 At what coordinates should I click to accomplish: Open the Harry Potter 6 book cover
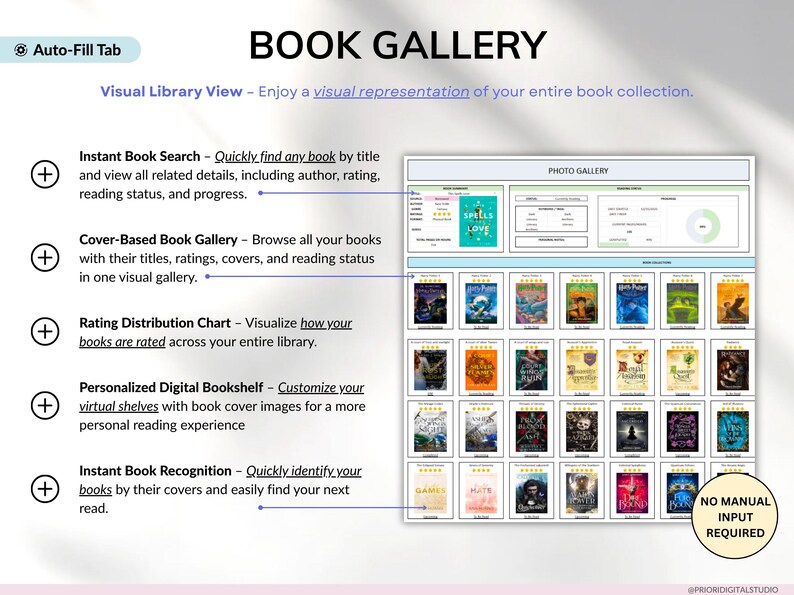[x=683, y=303]
